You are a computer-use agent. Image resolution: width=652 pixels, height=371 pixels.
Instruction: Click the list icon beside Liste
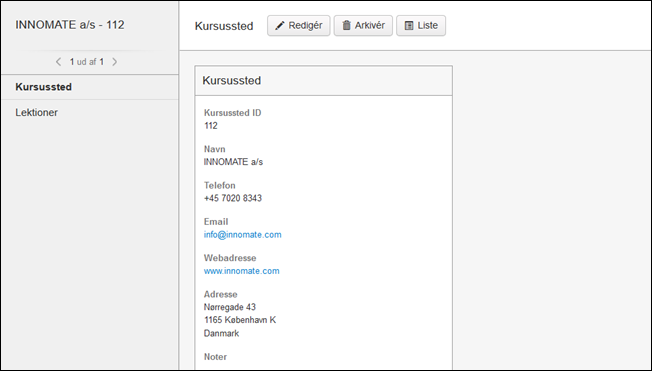pos(409,26)
